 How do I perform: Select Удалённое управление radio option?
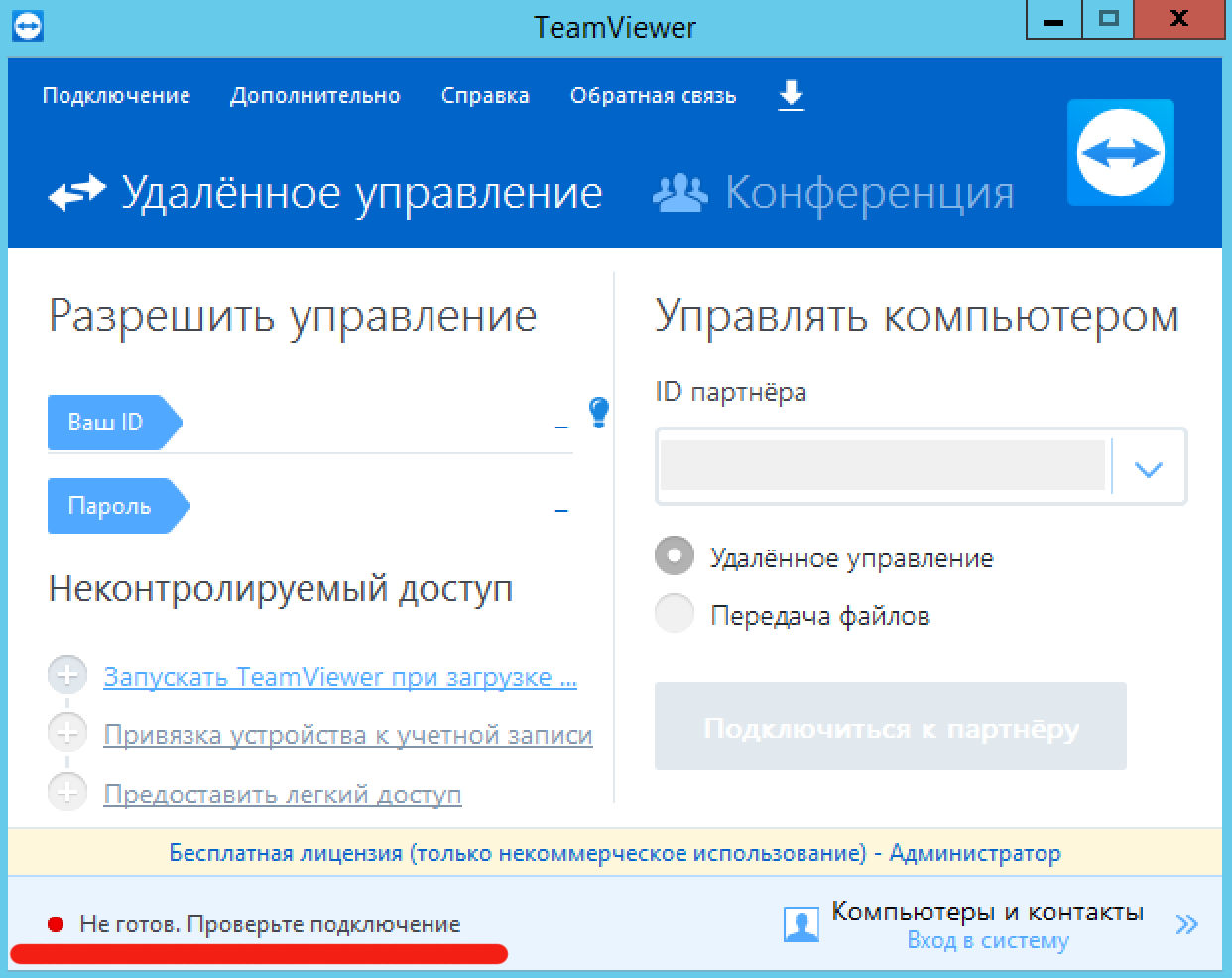675,556
